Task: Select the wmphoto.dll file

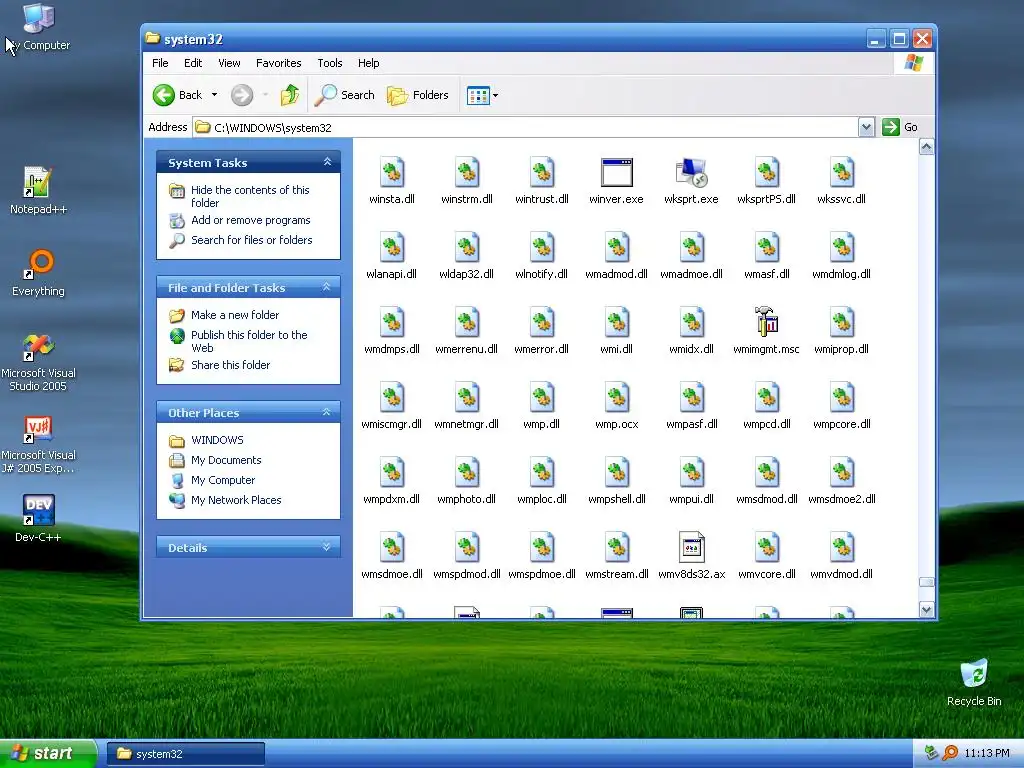Action: [x=466, y=481]
